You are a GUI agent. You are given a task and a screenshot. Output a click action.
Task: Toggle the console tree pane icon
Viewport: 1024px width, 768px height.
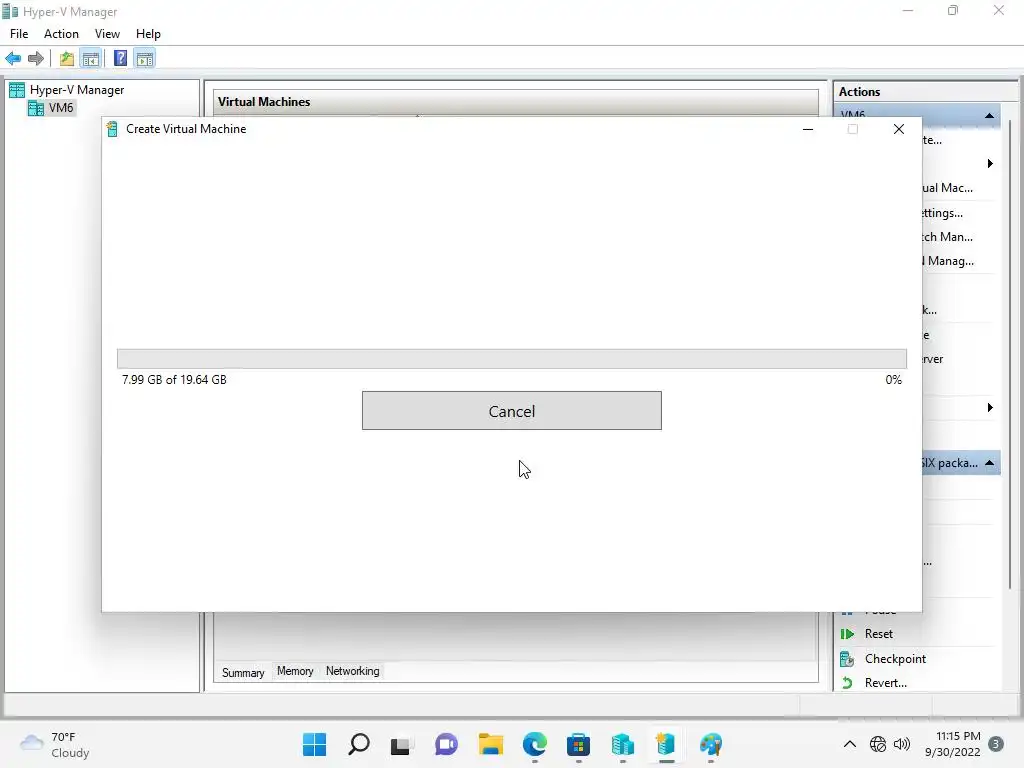tap(91, 59)
